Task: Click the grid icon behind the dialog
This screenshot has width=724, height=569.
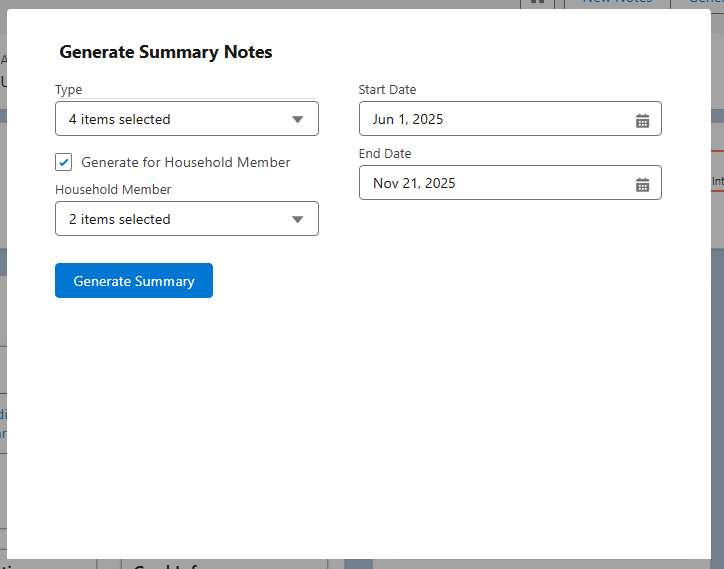Action: tap(537, 3)
